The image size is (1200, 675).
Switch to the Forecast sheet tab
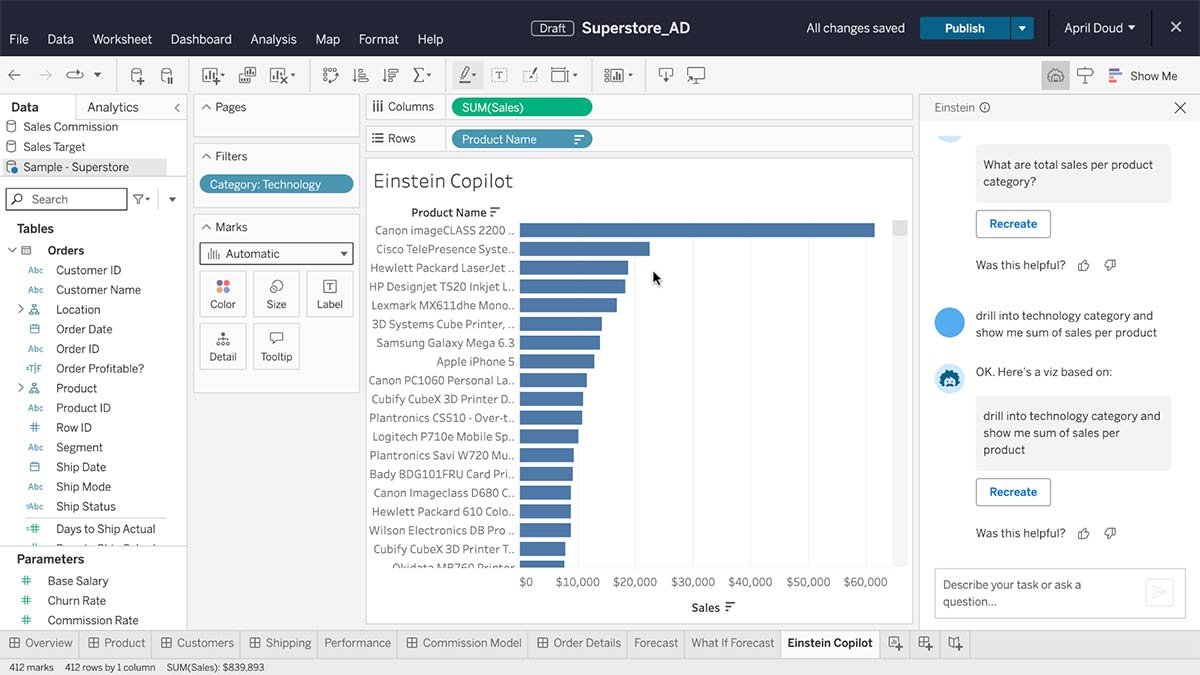tap(656, 643)
